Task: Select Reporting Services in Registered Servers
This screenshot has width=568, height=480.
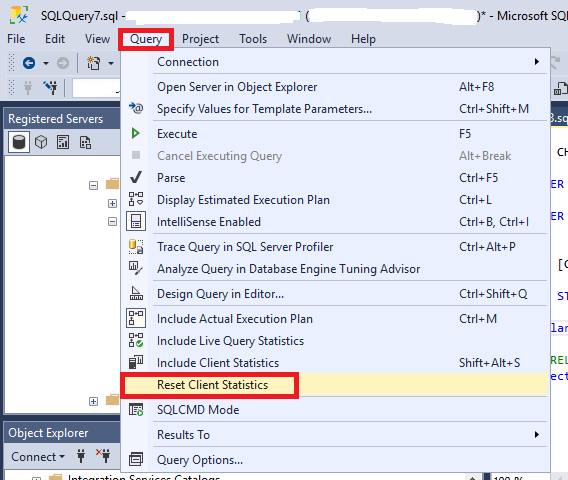Action: tap(63, 142)
